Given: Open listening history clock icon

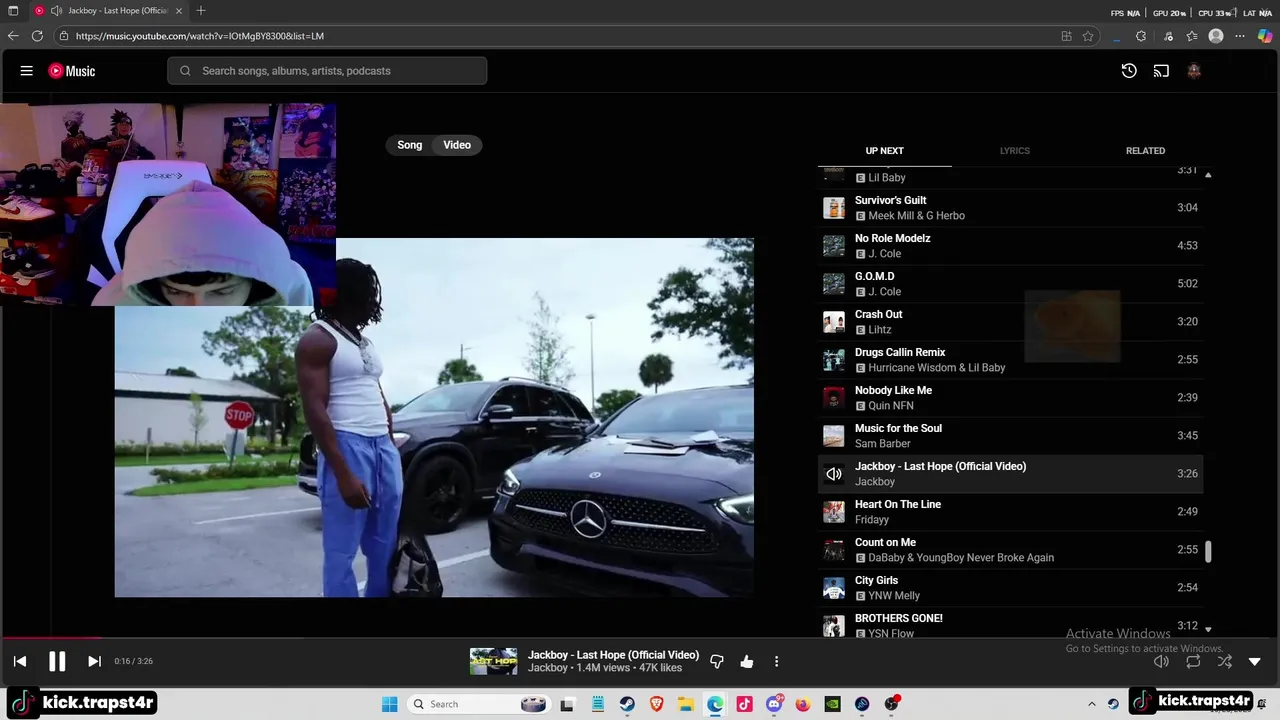Looking at the screenshot, I should point(1129,71).
